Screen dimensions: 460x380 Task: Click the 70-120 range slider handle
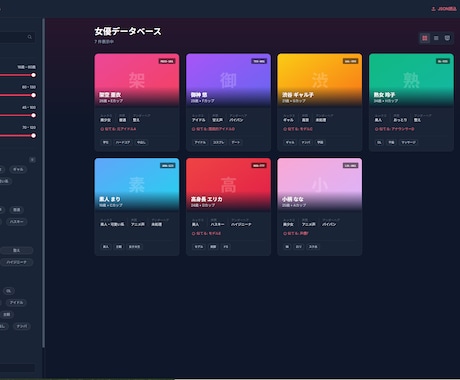click(33, 136)
